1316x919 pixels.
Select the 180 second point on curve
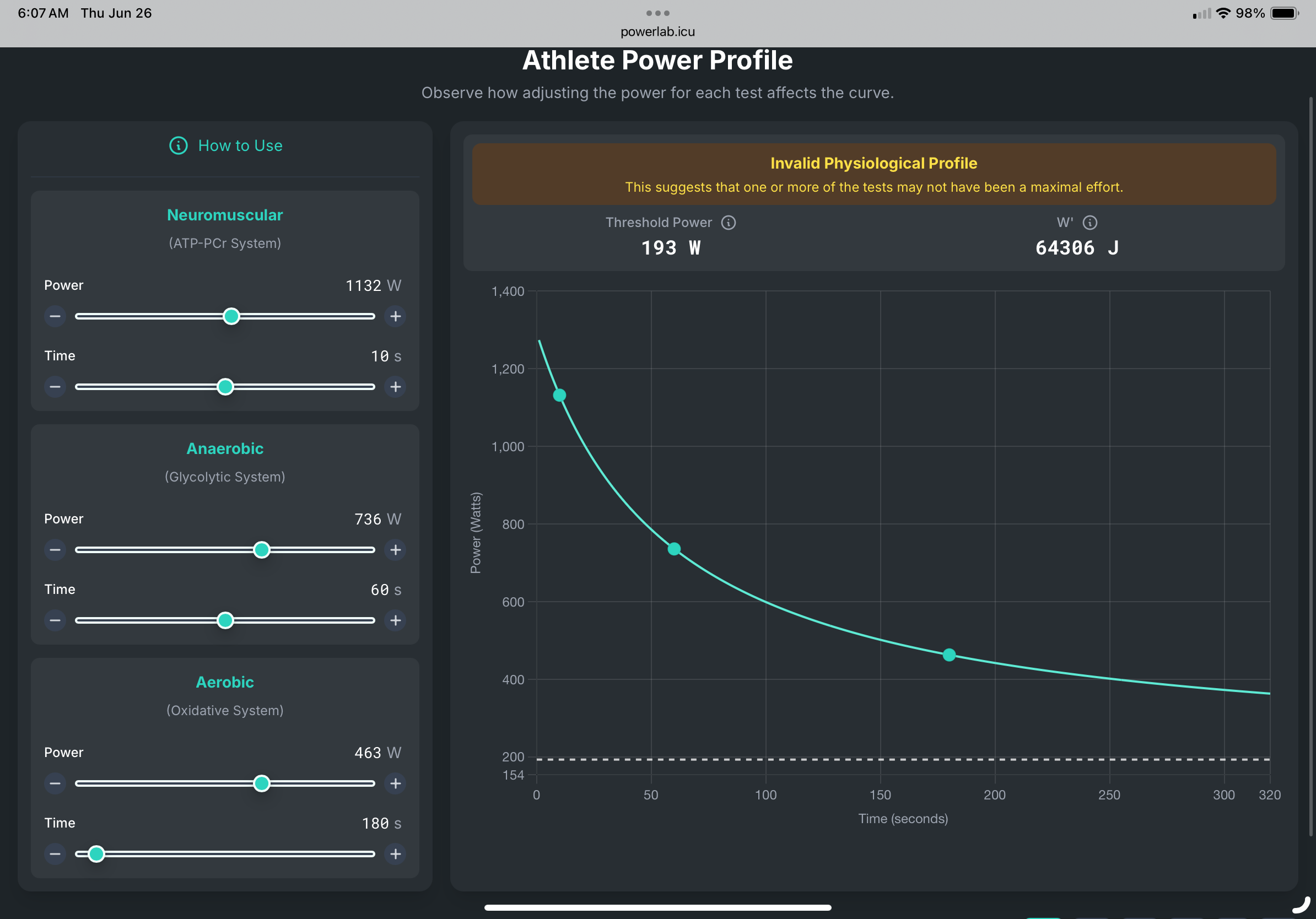click(x=949, y=655)
